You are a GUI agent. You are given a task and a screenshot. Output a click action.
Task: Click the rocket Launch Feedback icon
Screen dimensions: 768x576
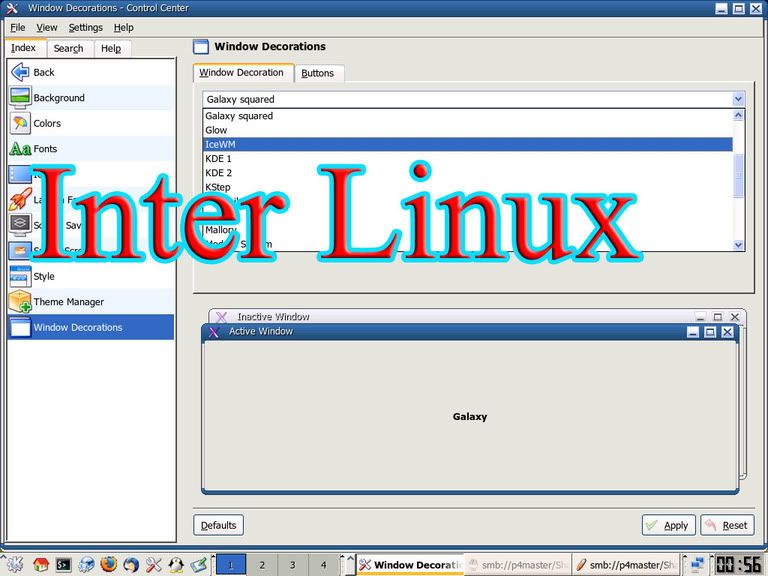point(20,199)
